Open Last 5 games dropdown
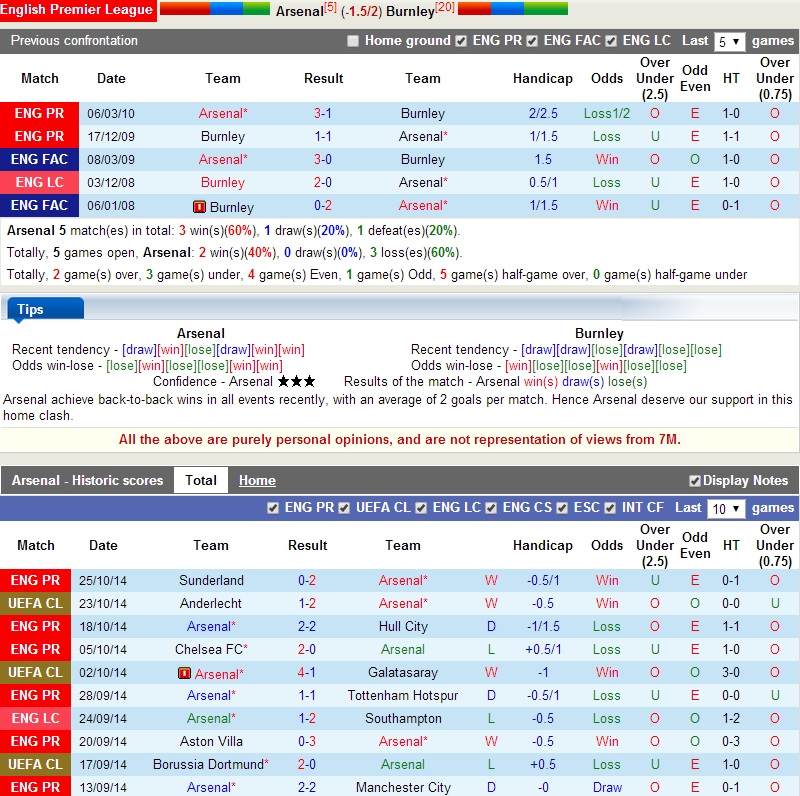800x796 pixels. click(x=729, y=41)
